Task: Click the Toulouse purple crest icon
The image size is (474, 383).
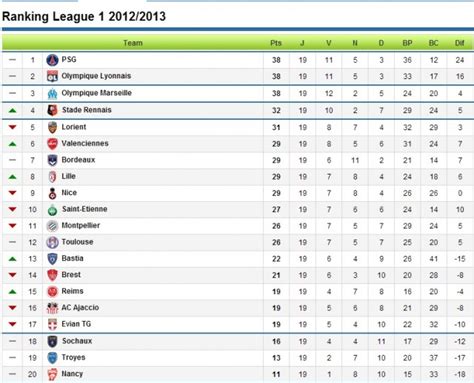Action: point(52,242)
